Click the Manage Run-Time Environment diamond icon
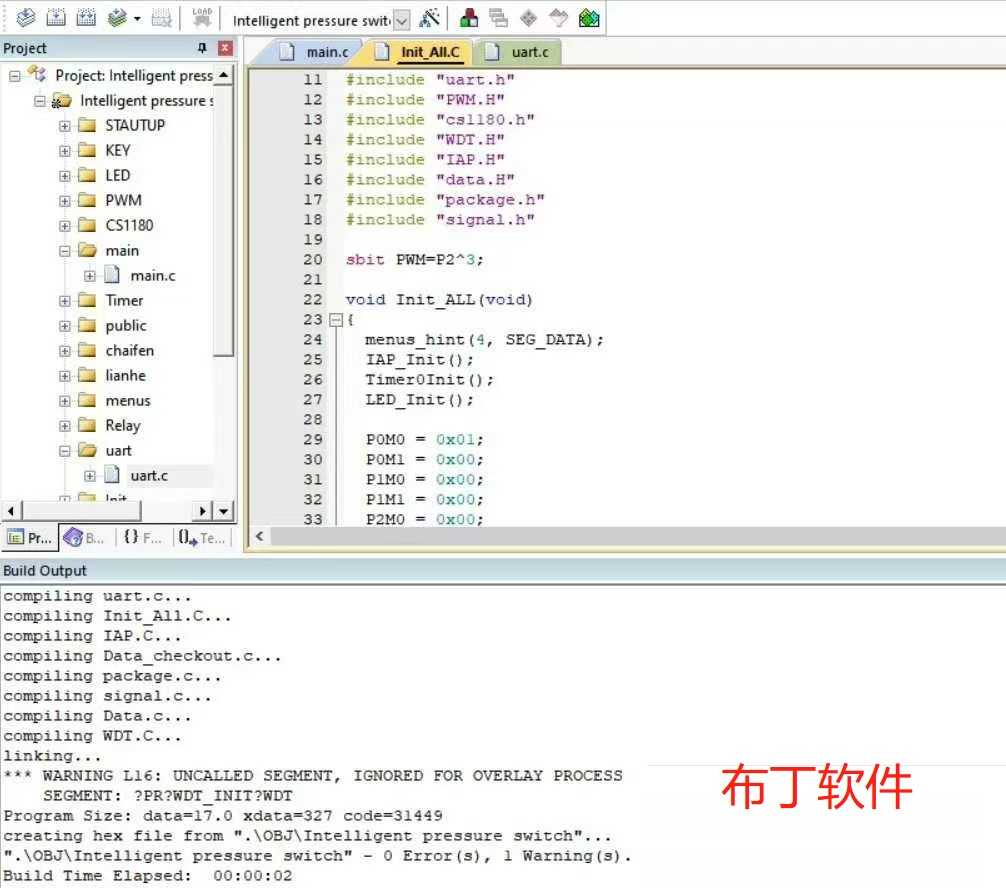The width and height of the screenshot is (1006, 888). pos(528,18)
